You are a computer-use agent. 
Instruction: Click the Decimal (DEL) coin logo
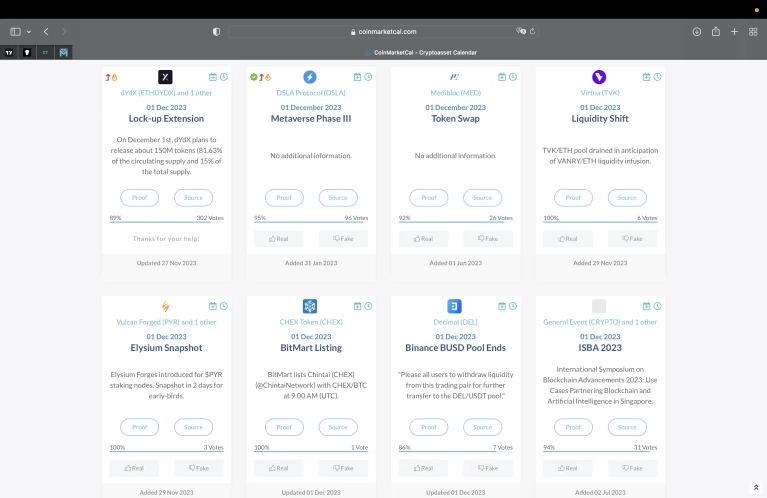454,306
